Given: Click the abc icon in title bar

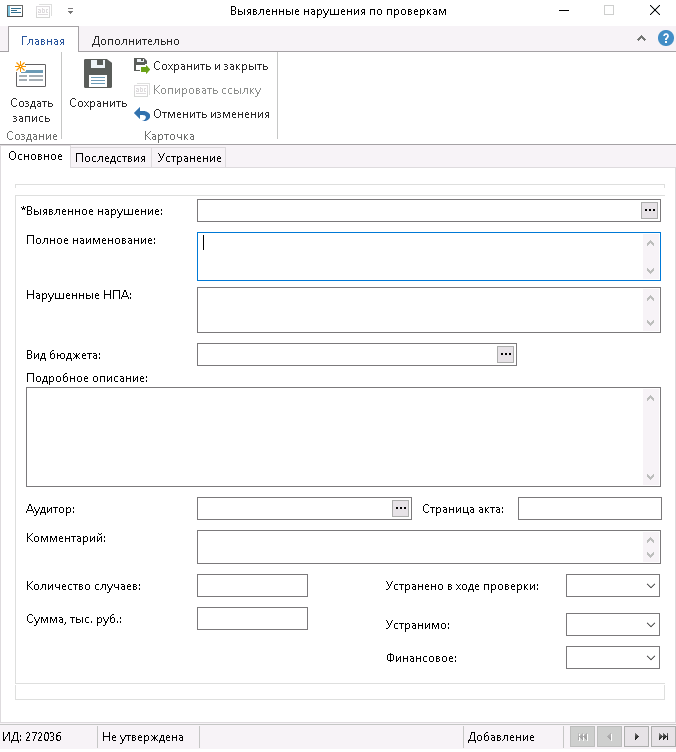Looking at the screenshot, I should pyautogui.click(x=43, y=11).
